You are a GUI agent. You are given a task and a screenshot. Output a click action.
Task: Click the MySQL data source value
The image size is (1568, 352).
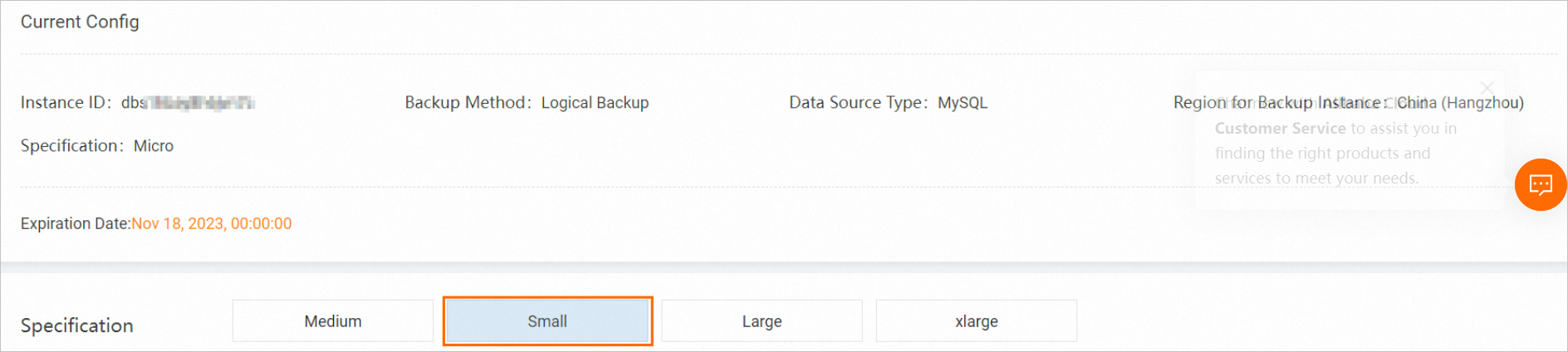click(963, 103)
